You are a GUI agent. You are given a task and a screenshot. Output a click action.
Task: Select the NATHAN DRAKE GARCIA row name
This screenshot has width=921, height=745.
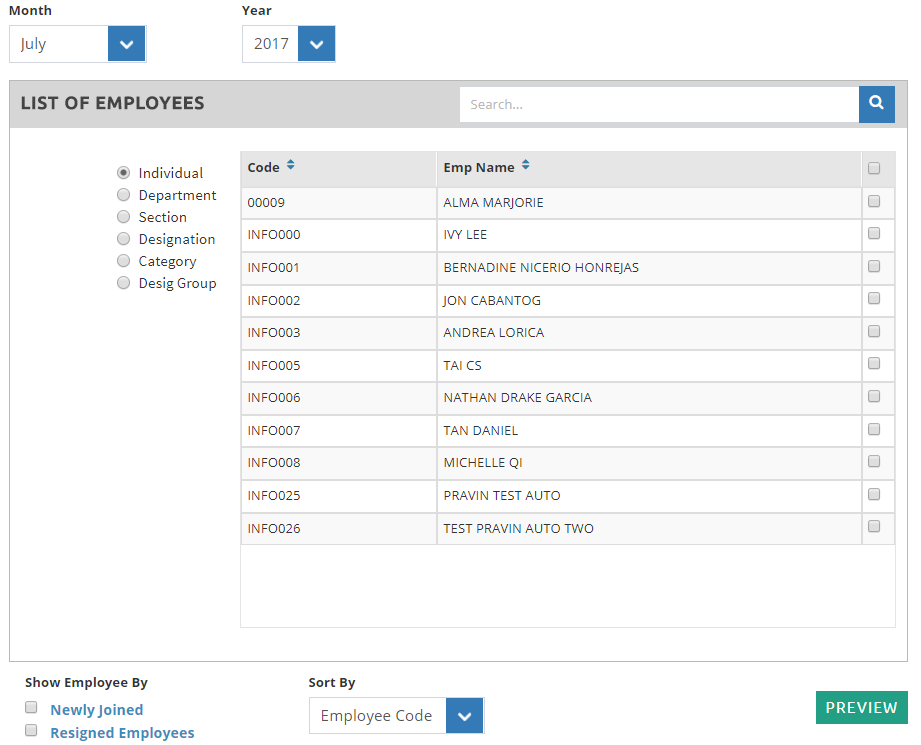[517, 398]
